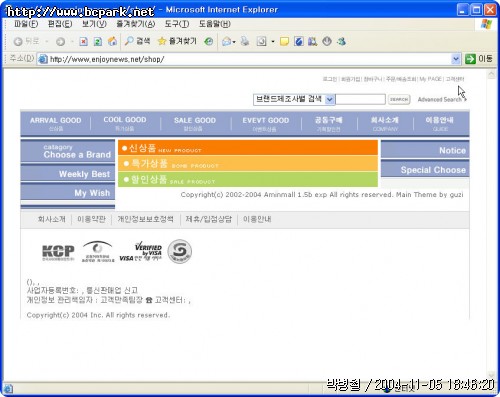
Task: Open the Advanced Search link
Action: click(442, 99)
